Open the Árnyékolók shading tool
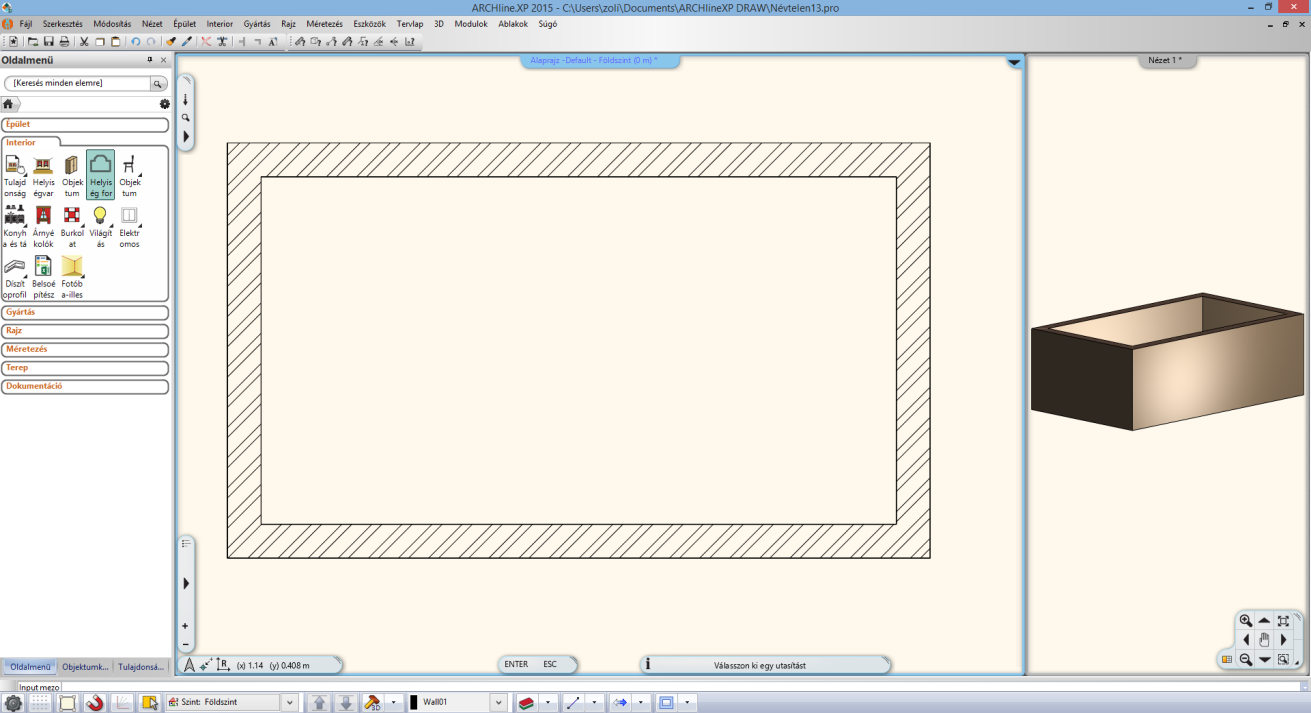The image size is (1311, 713). (43, 226)
